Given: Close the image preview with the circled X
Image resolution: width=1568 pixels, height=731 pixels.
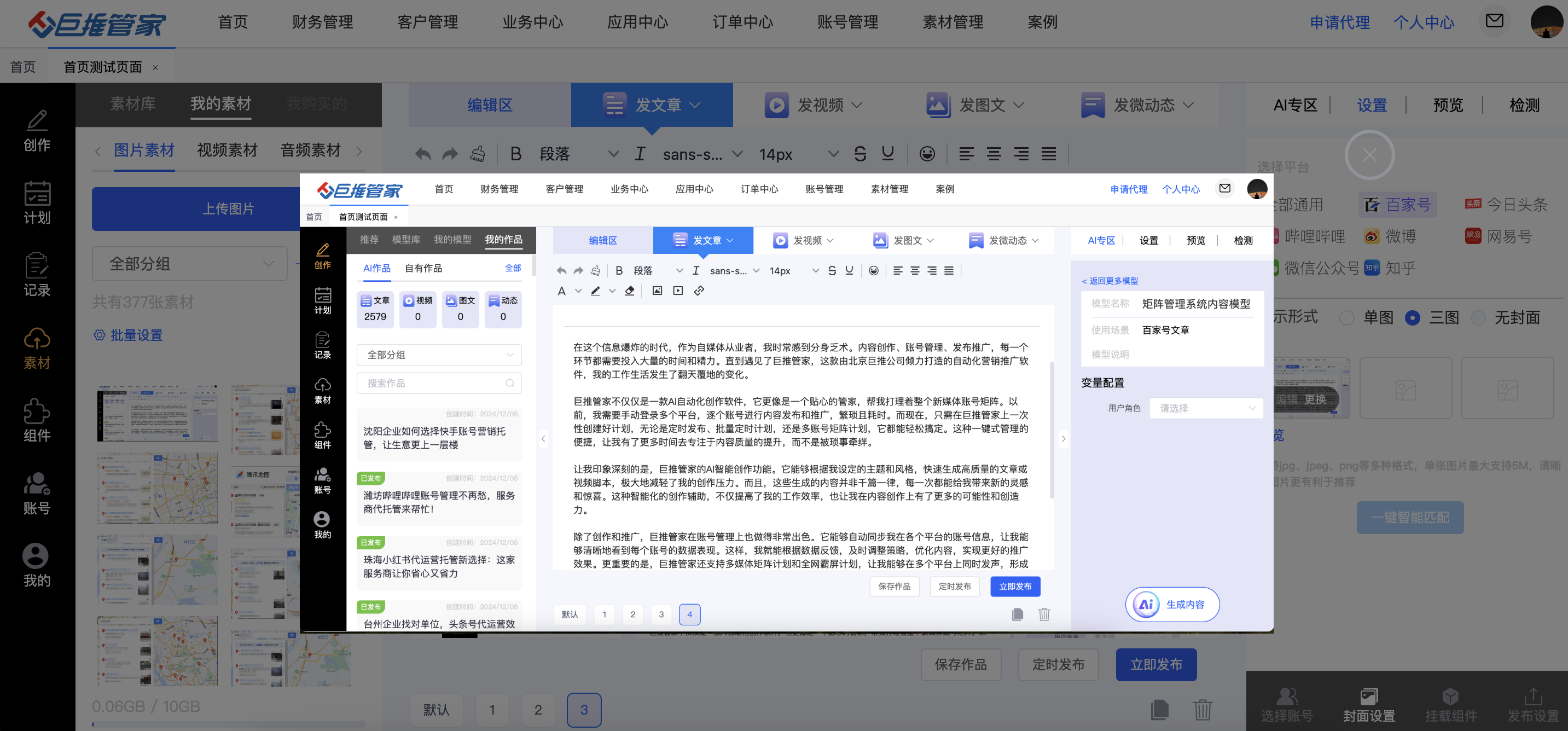Looking at the screenshot, I should click(1369, 155).
